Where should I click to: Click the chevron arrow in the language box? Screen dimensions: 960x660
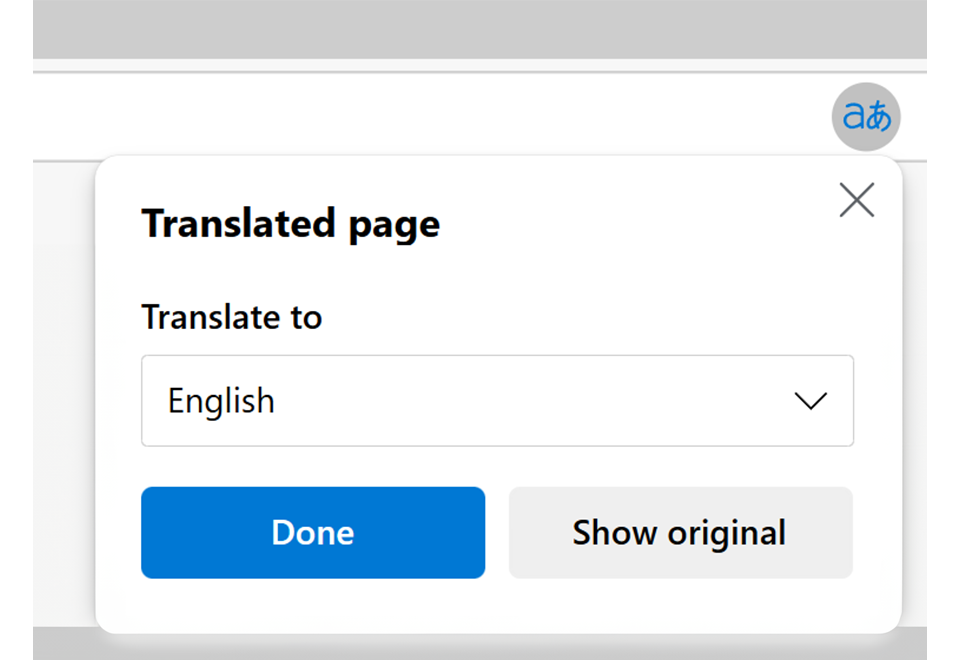coord(809,401)
